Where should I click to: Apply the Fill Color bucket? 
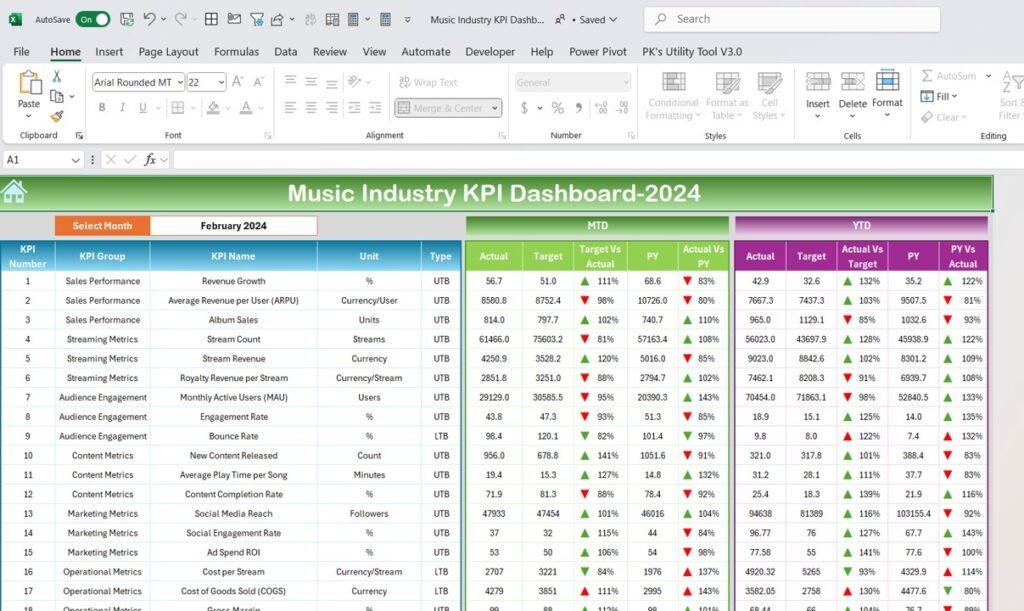[213, 108]
